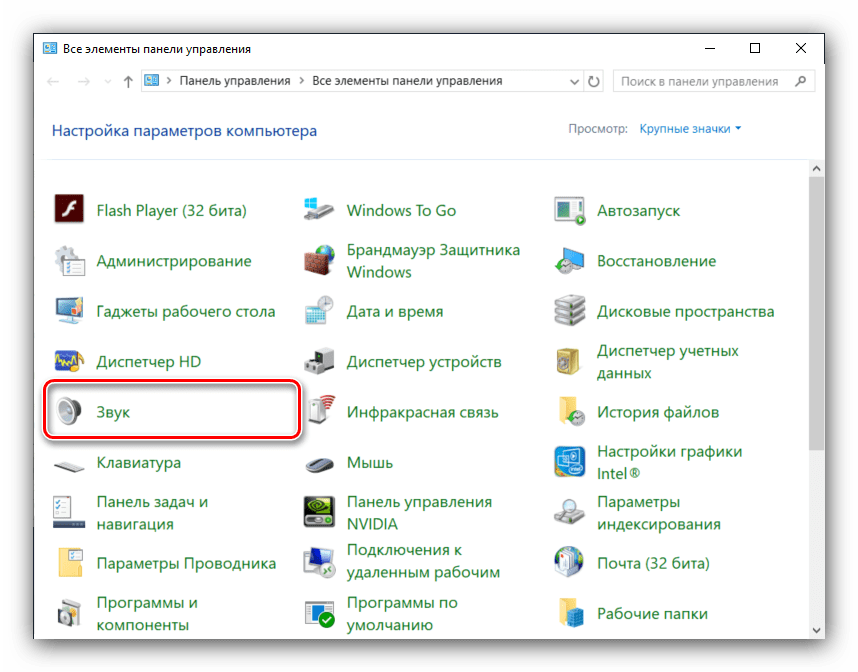The height and width of the screenshot is (672, 858).
Task: Open Flash Player (32 бита) icon
Action: tap(69, 210)
